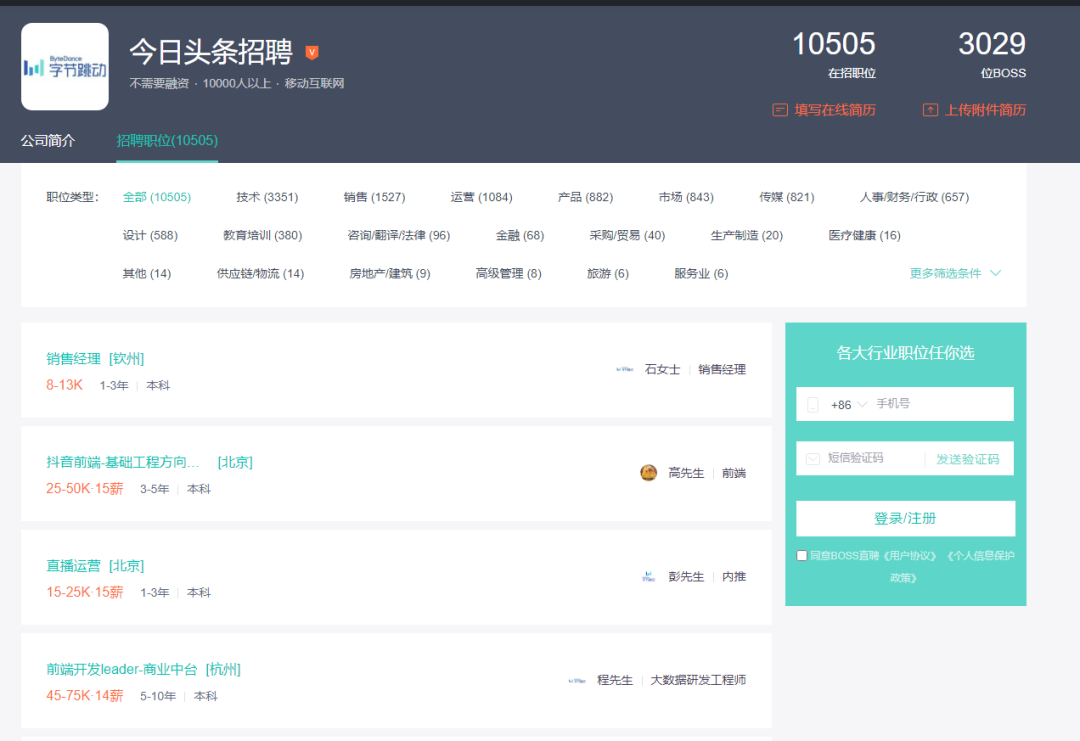This screenshot has width=1080, height=741.
Task: Filter by 设计 (588) job type
Action: 150,236
